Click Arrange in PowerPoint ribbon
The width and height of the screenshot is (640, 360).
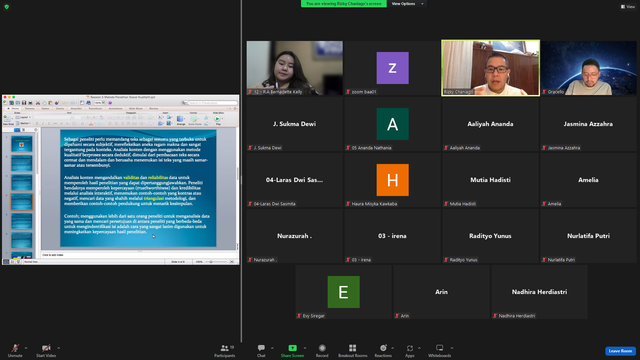[x=181, y=120]
